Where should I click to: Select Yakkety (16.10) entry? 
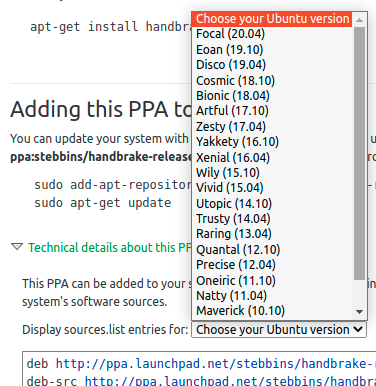click(x=272, y=142)
